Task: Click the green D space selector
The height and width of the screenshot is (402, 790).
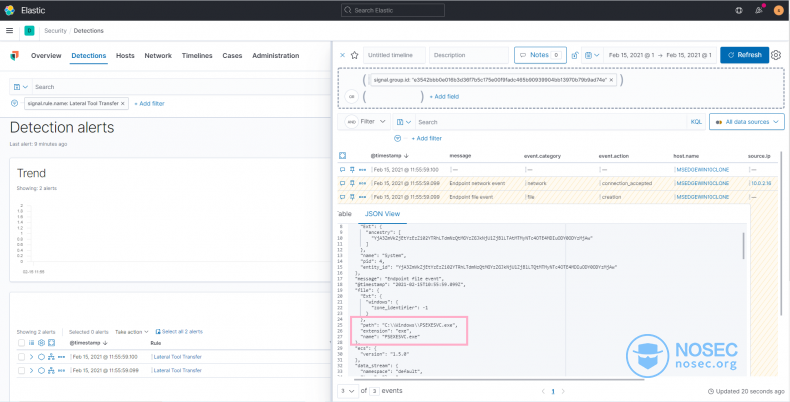Action: pyautogui.click(x=29, y=31)
